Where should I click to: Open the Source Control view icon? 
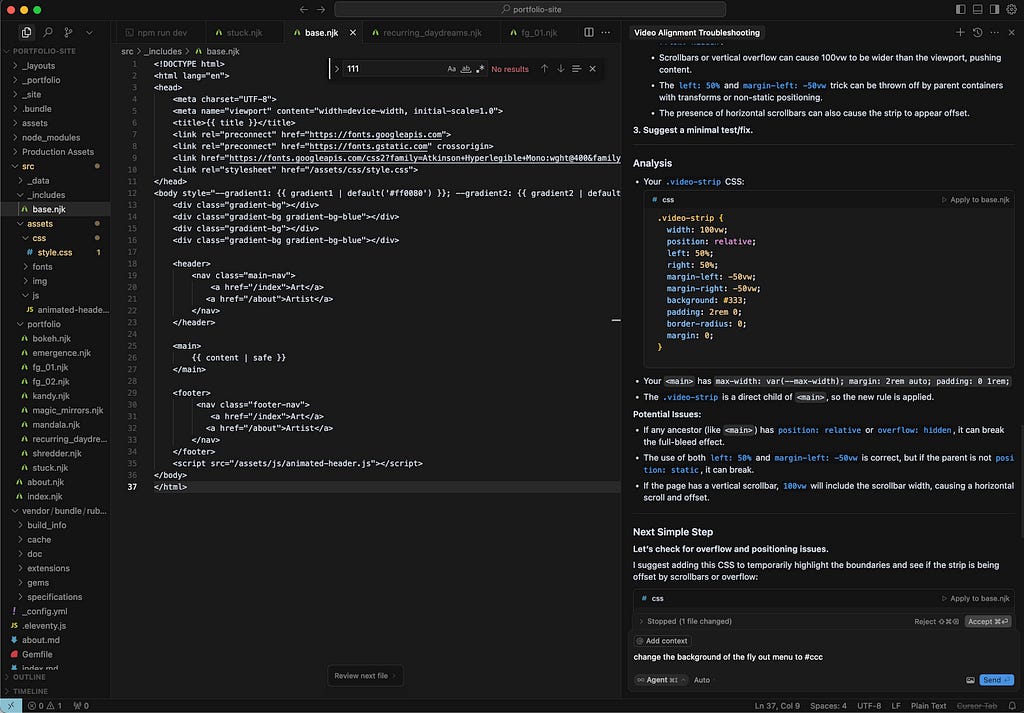point(68,32)
